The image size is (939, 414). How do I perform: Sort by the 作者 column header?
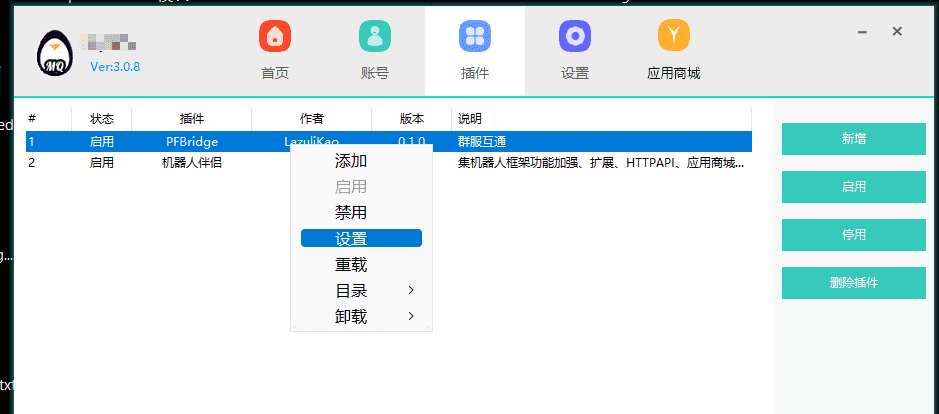(311, 119)
